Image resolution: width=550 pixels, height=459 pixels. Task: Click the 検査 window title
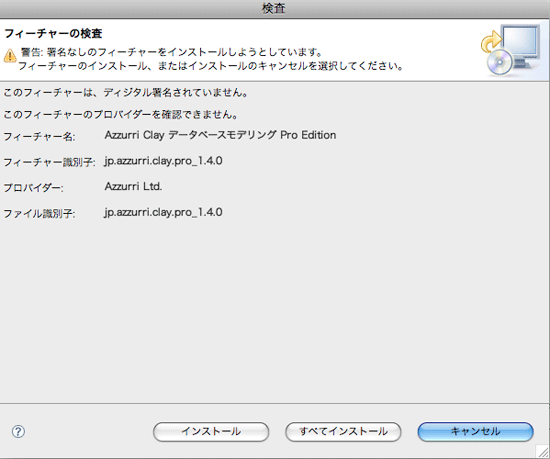coord(274,8)
